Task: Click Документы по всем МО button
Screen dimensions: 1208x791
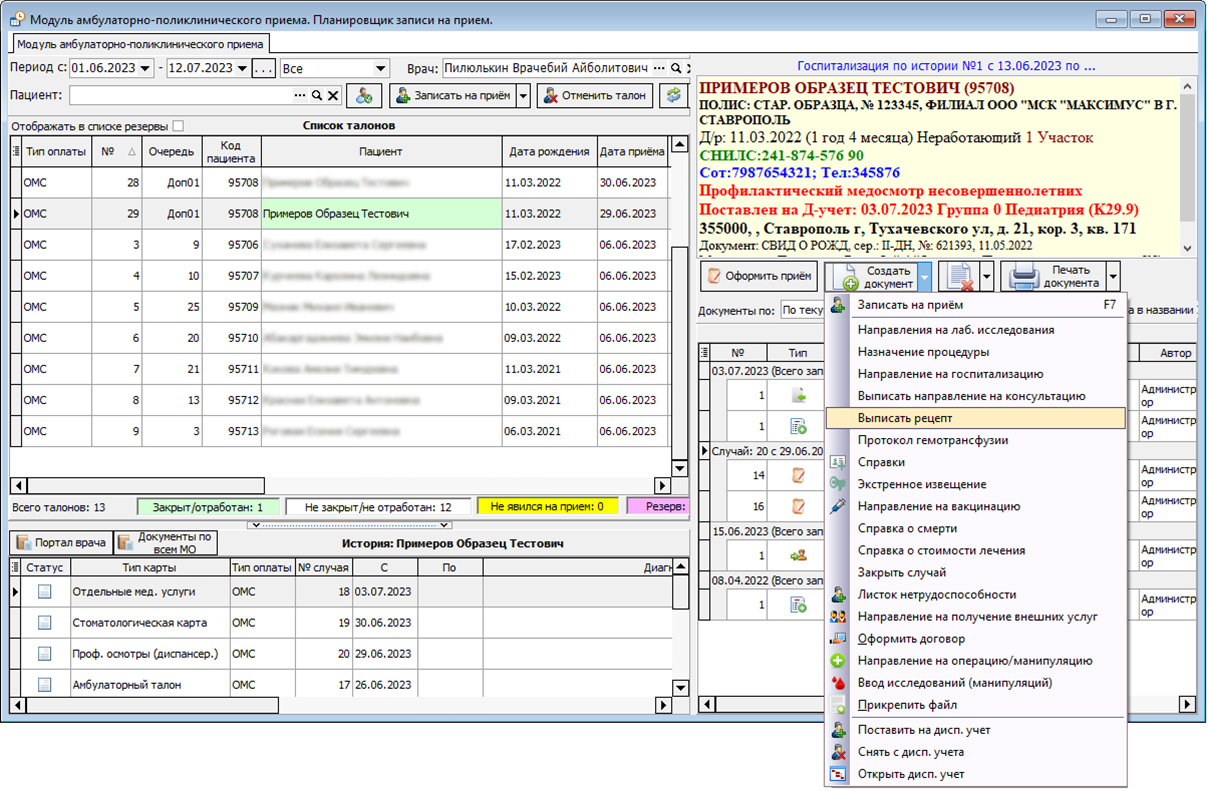Action: click(x=167, y=543)
